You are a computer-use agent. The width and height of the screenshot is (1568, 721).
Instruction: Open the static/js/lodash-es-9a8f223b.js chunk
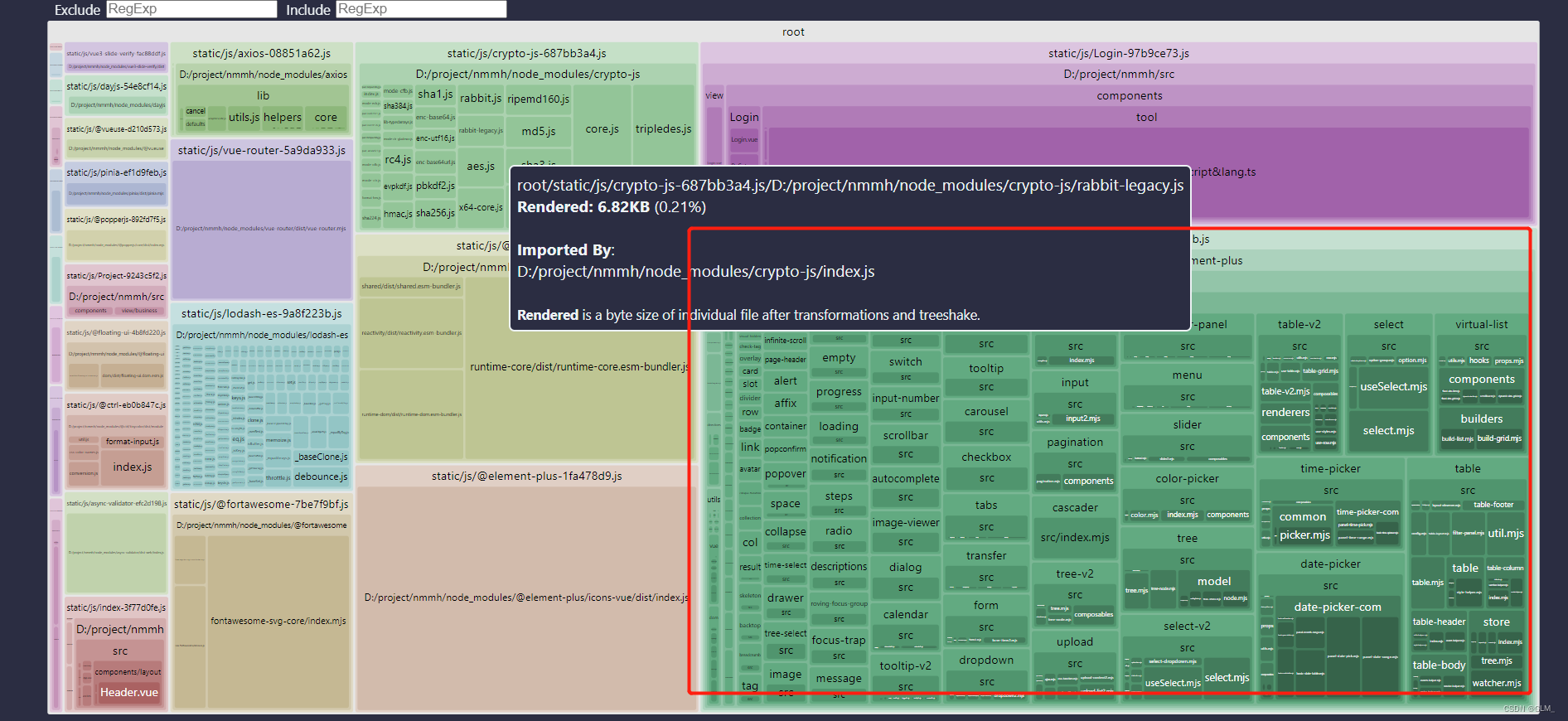click(262, 313)
